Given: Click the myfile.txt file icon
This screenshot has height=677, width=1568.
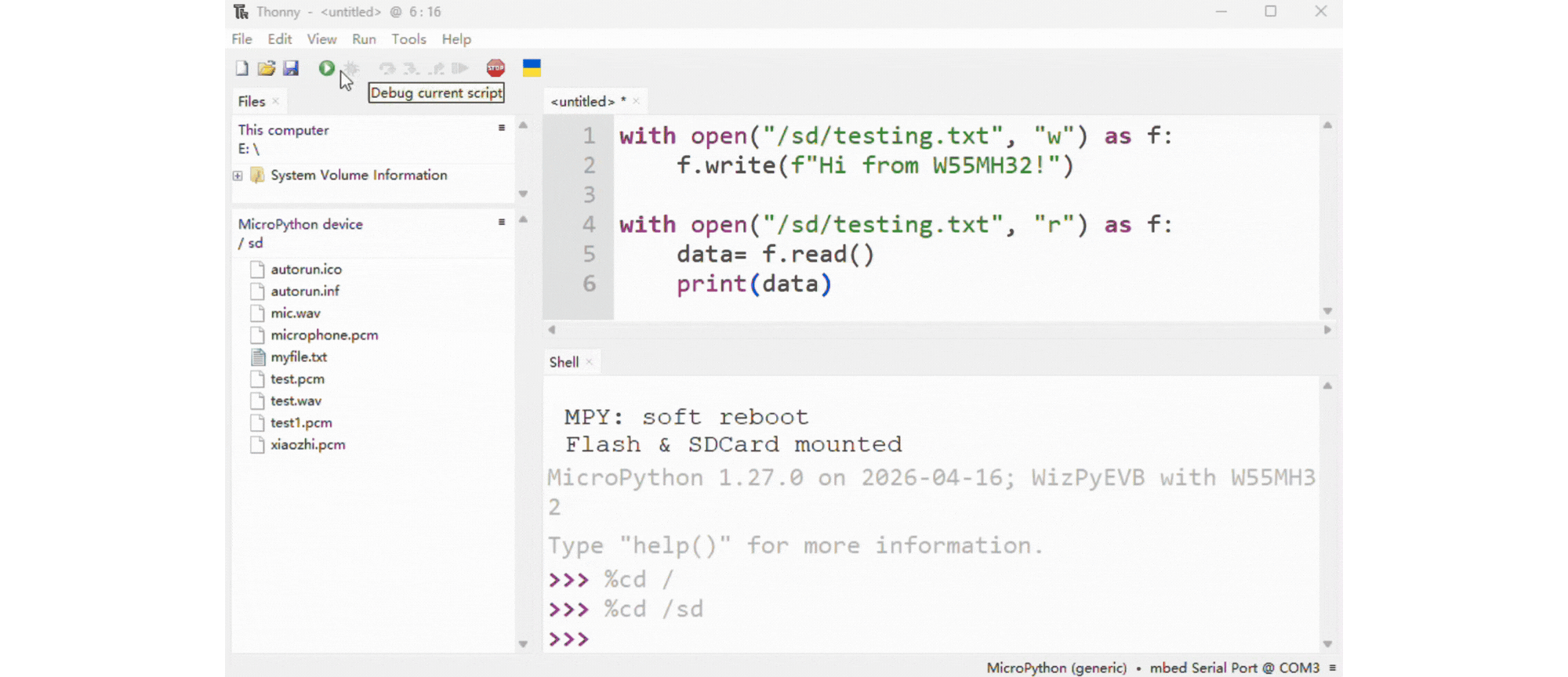Looking at the screenshot, I should click(257, 357).
